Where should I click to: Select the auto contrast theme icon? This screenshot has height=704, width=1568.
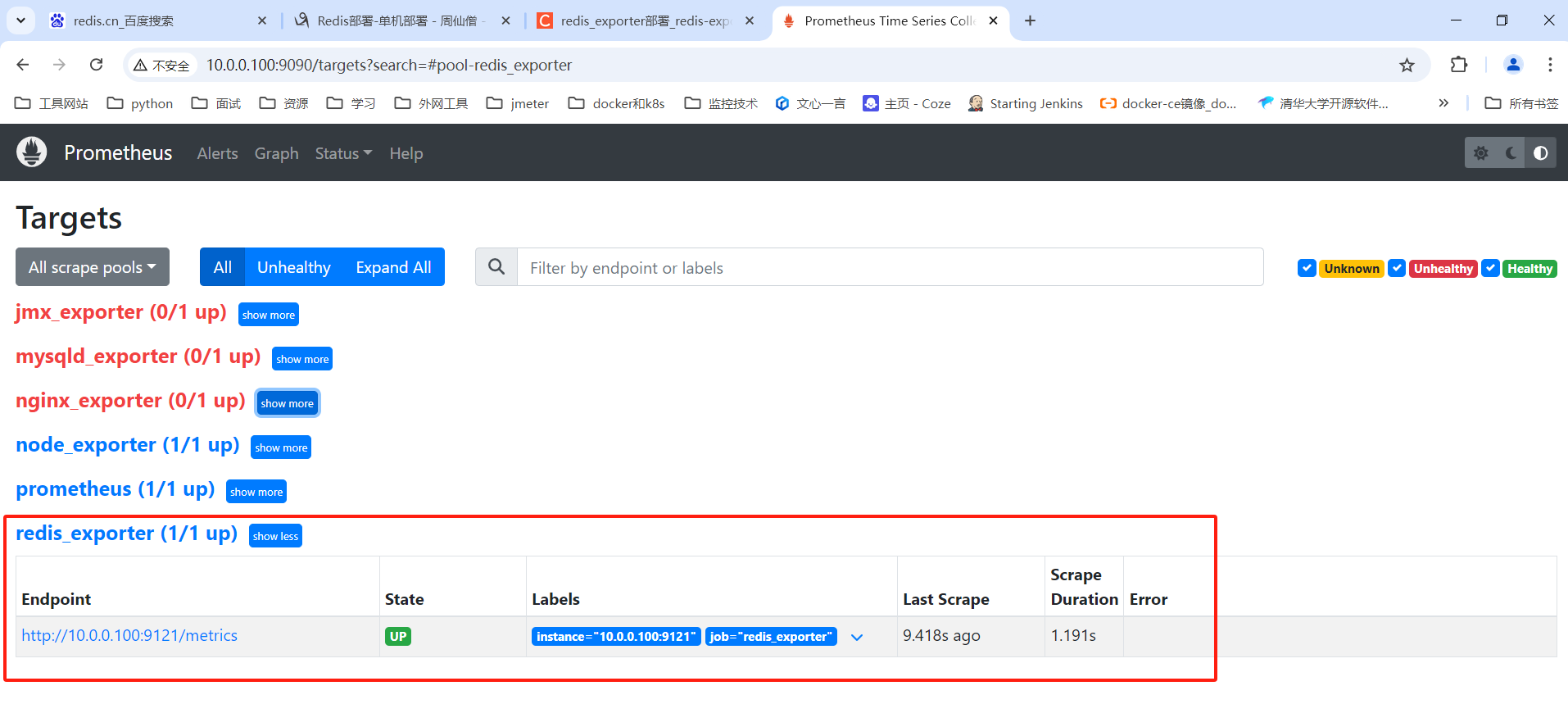1540,153
